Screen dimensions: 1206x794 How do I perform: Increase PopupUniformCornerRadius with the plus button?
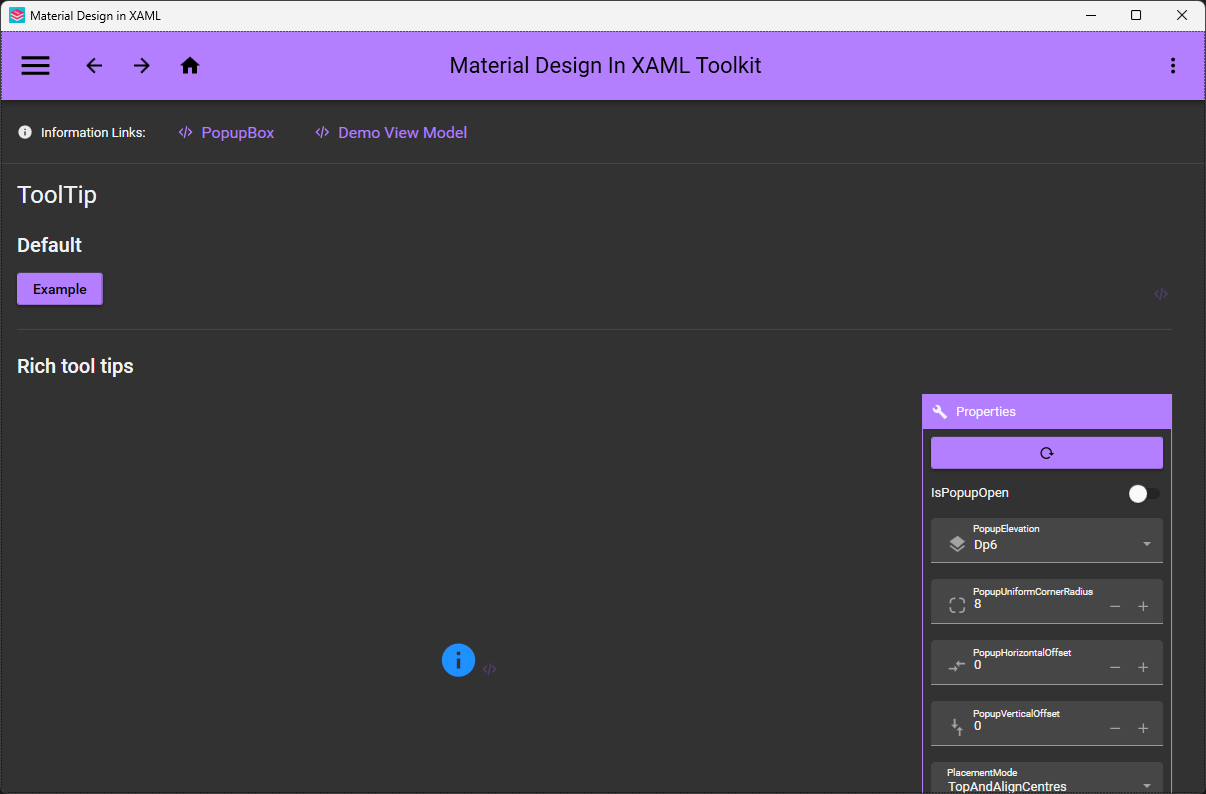tap(1143, 606)
